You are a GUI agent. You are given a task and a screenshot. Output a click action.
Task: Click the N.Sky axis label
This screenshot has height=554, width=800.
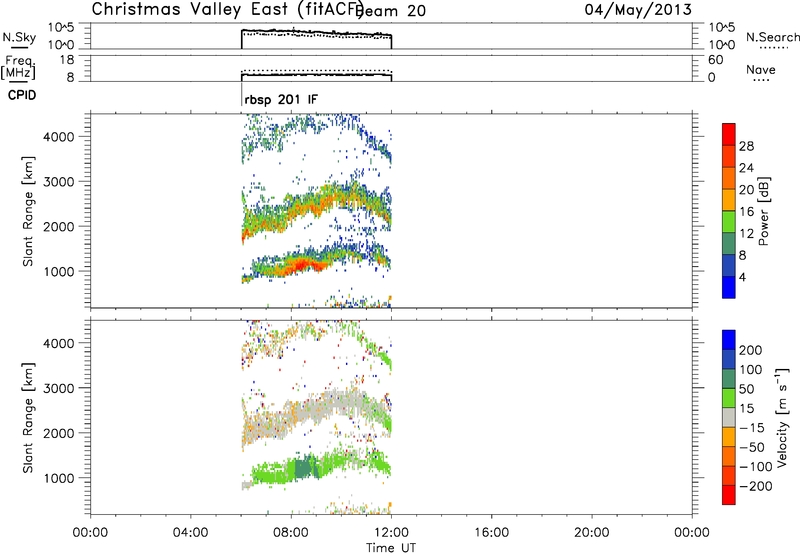coord(19,38)
